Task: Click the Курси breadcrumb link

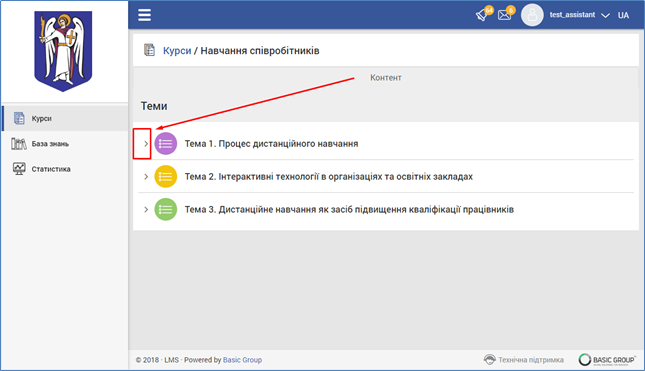Action: [x=177, y=51]
